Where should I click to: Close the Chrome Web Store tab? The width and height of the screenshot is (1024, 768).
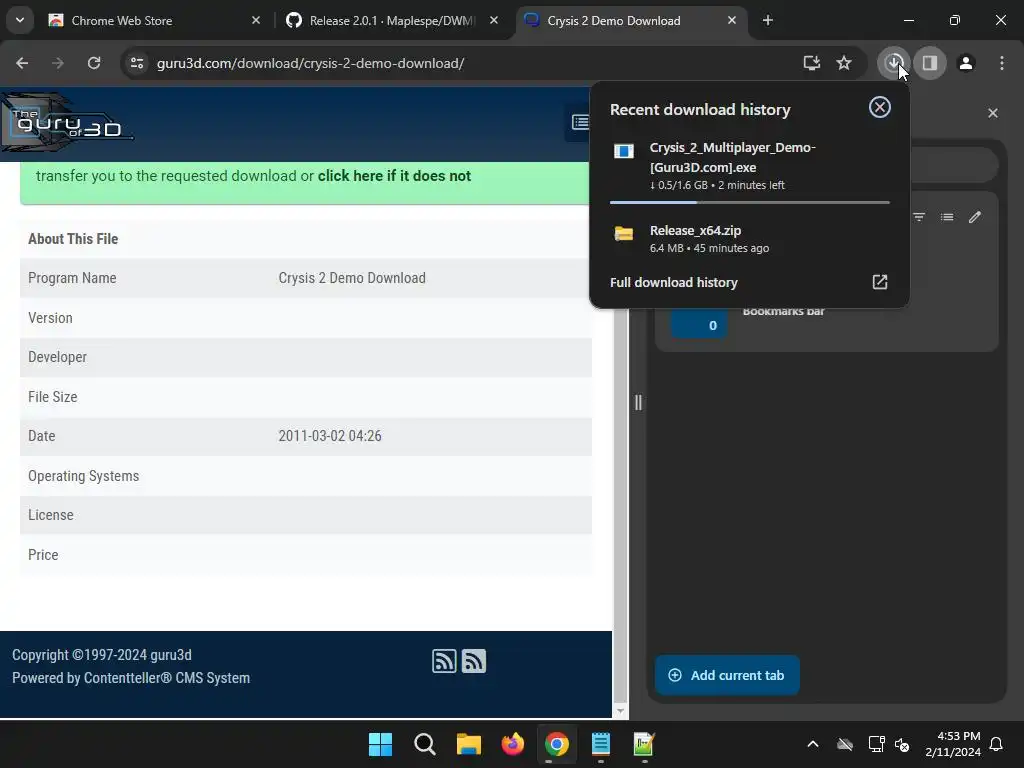[x=256, y=20]
